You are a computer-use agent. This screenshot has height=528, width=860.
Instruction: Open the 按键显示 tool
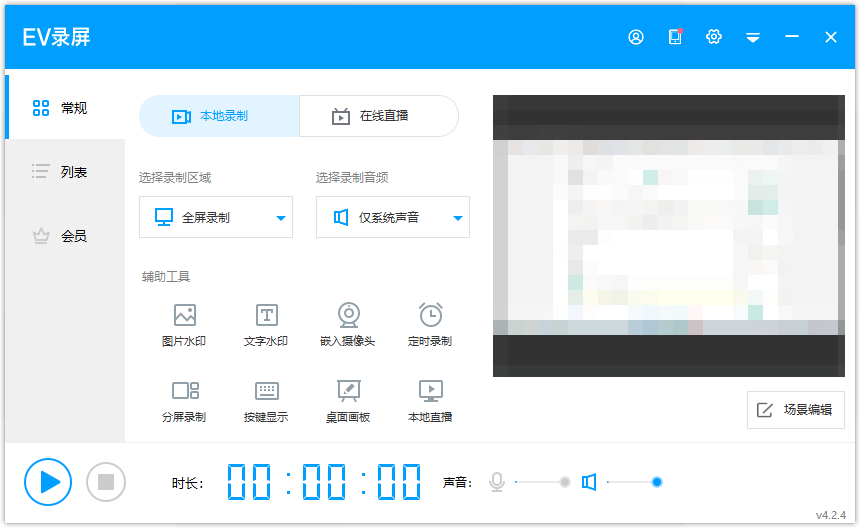point(266,401)
